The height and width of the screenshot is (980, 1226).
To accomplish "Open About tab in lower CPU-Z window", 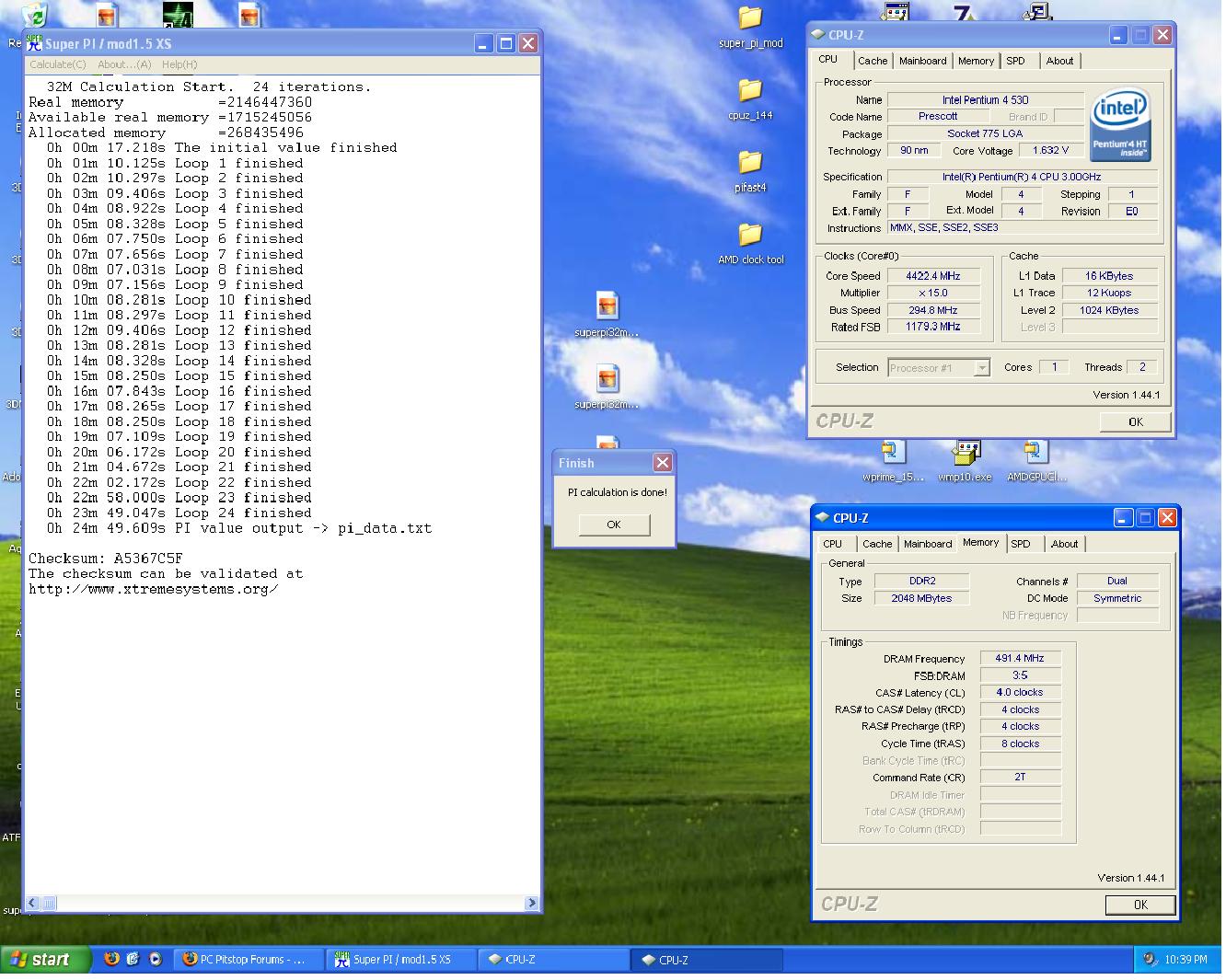I will click(1065, 544).
